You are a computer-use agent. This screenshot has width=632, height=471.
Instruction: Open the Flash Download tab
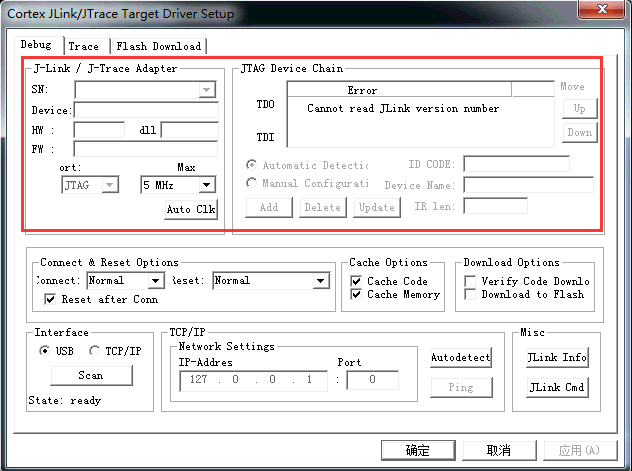click(x=158, y=46)
